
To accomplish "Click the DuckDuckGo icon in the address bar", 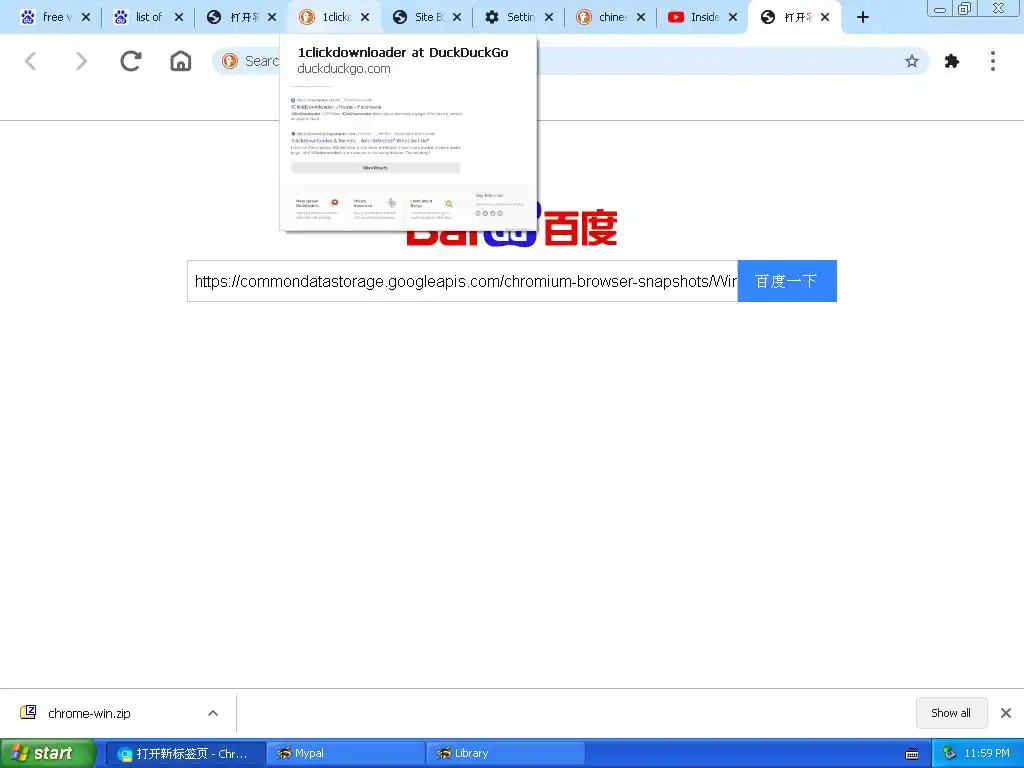I will (x=229, y=61).
